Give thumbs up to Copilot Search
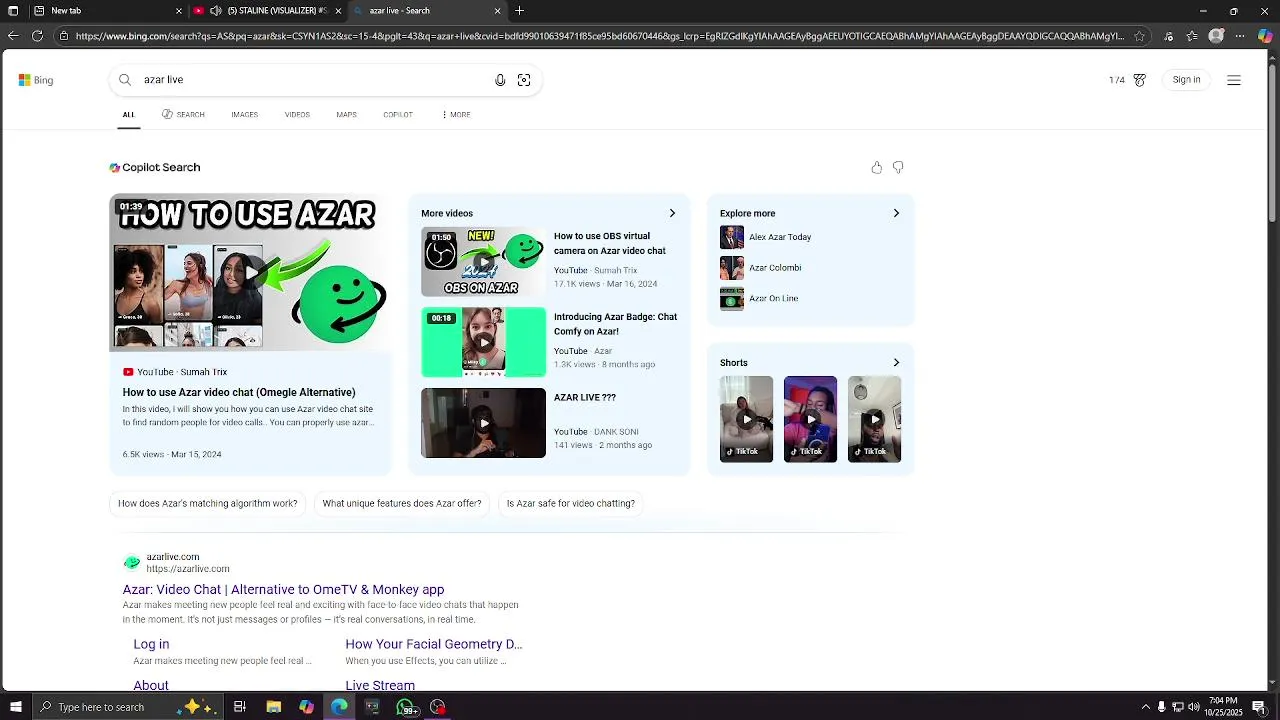This screenshot has height=720, width=1280. pos(877,167)
